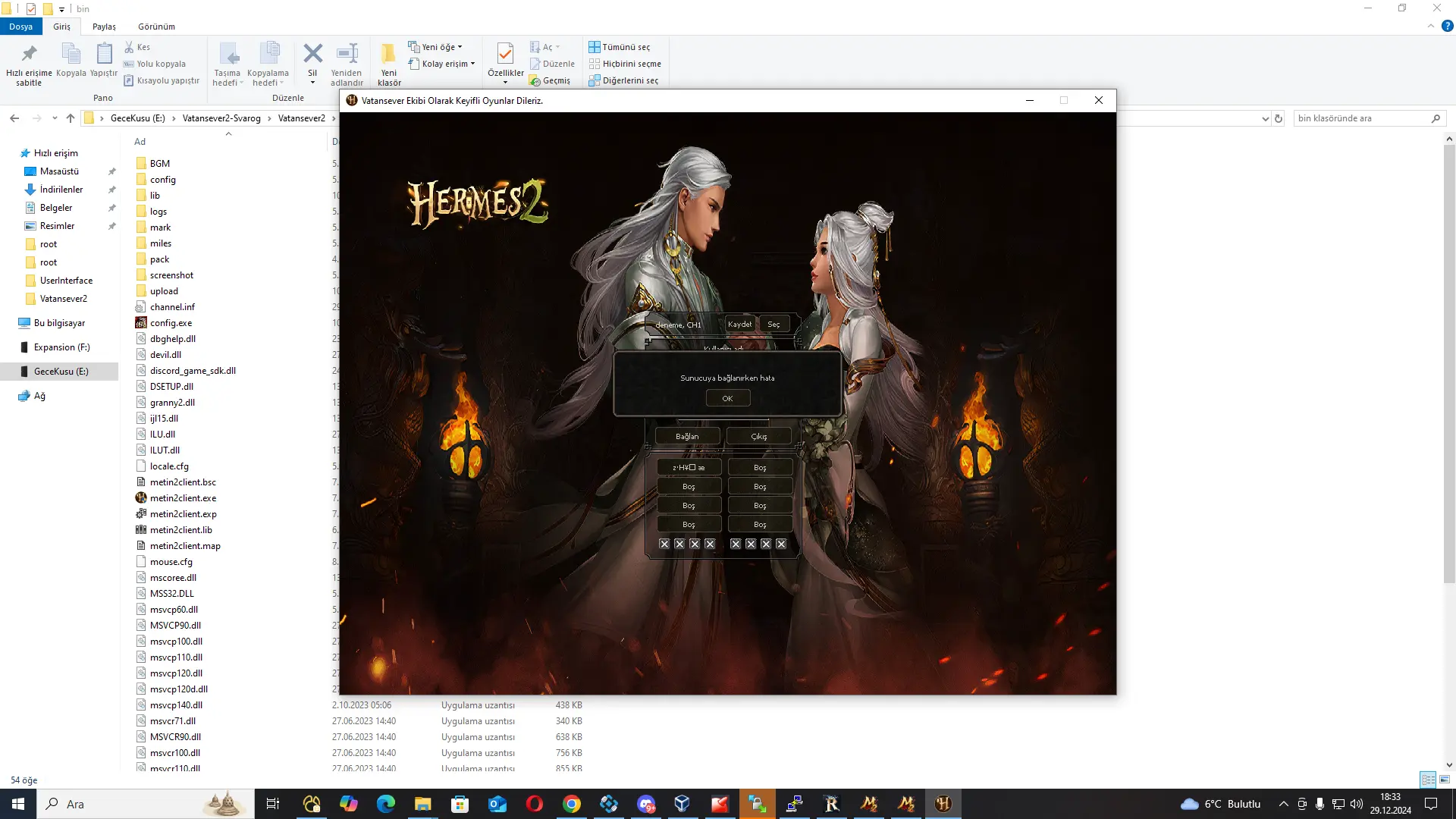1456x819 pixels.
Task: Click the 'Taşıma hedefi' icon
Action: pos(227,54)
